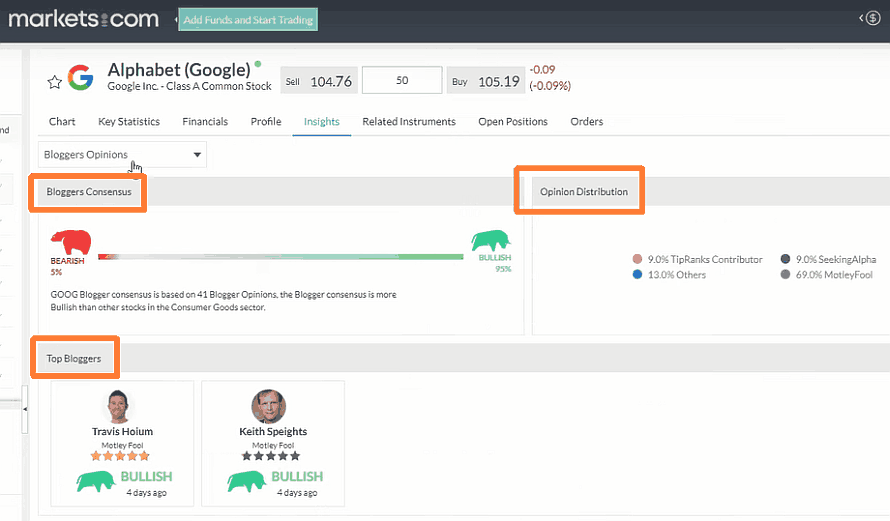Open the Bloggers Opinions dropdown
This screenshot has height=521, width=890.
click(123, 155)
